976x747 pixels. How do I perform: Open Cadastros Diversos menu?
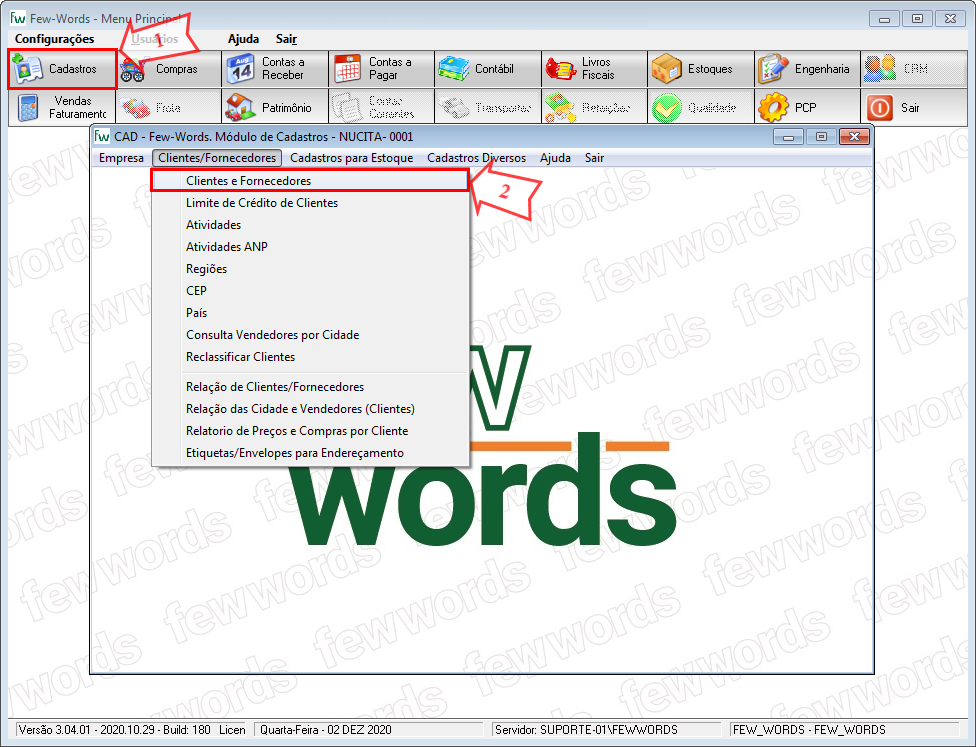coord(476,158)
